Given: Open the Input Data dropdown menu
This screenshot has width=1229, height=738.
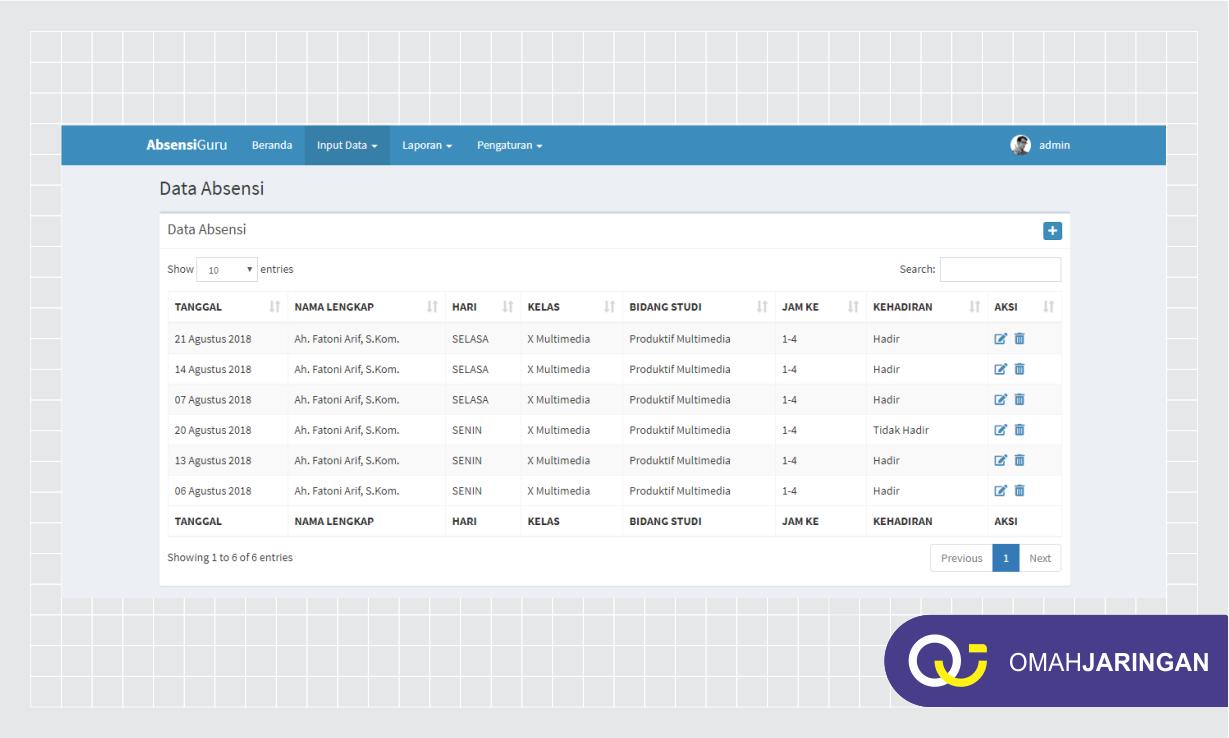Looking at the screenshot, I should pos(346,145).
